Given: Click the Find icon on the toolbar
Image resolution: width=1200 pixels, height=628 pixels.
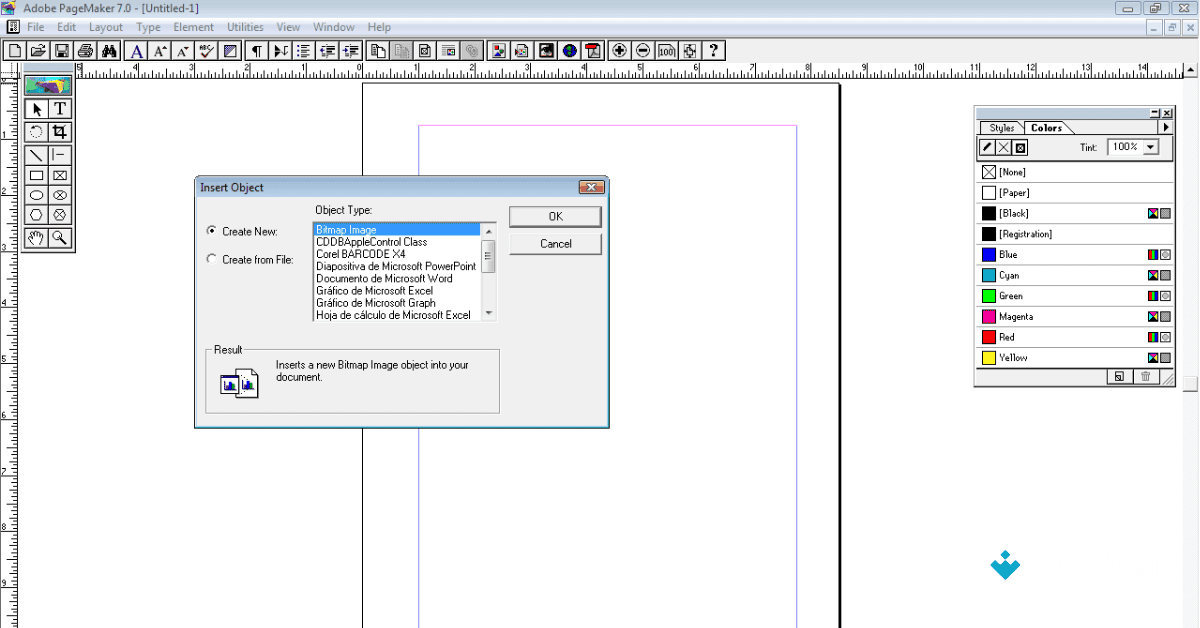Looking at the screenshot, I should (x=110, y=50).
